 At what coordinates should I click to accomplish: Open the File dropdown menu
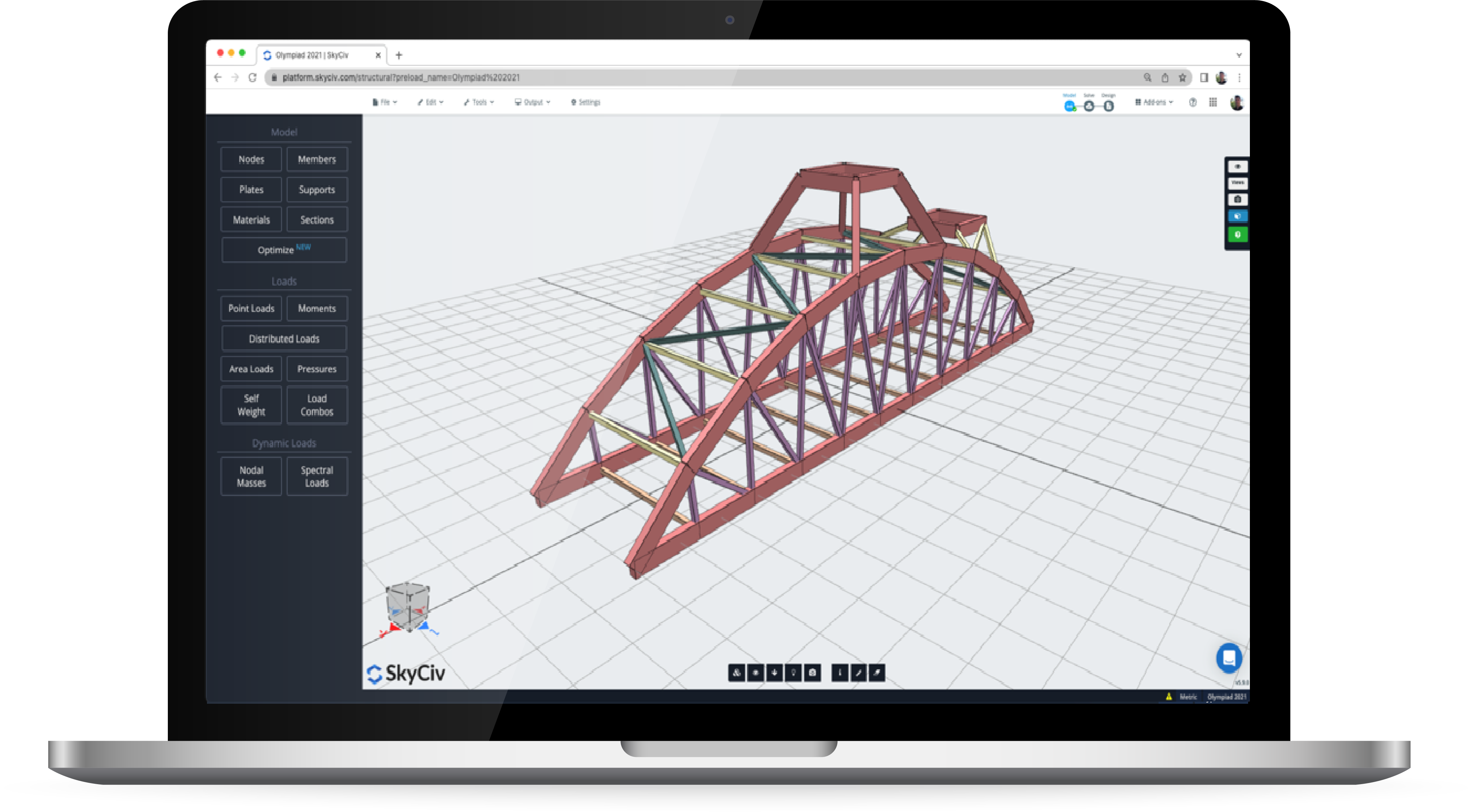[x=385, y=102]
